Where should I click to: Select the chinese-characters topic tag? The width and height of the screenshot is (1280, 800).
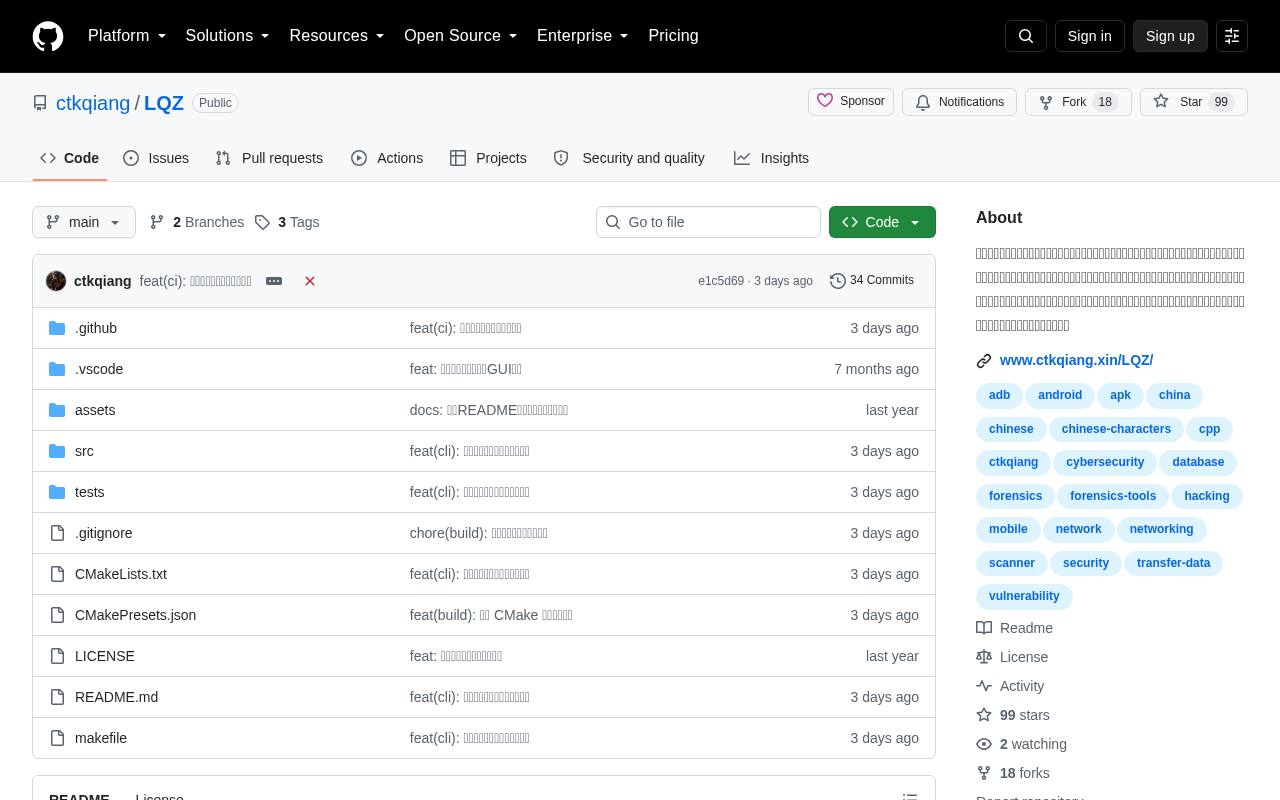1116,429
